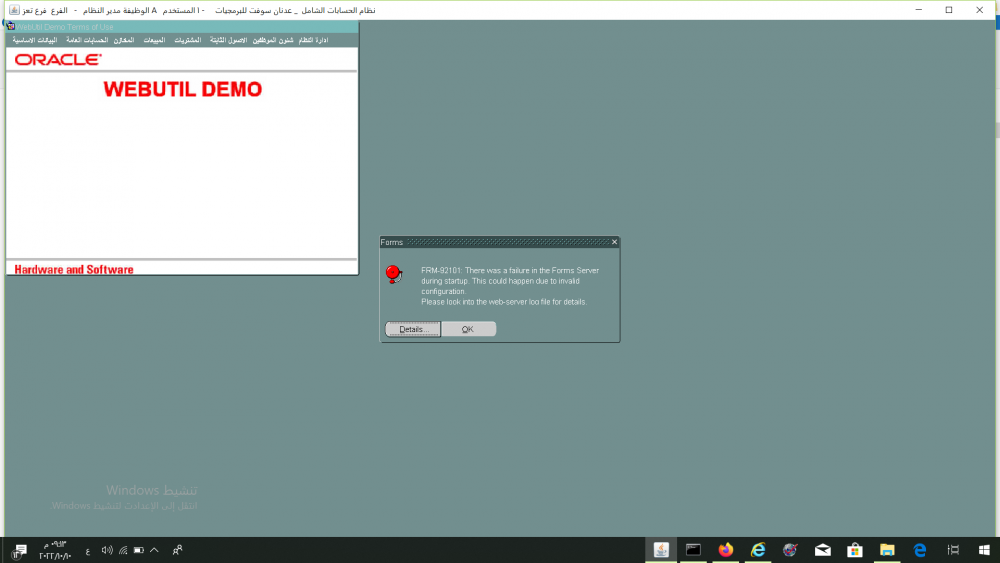Open Microsoft Store from the taskbar
Viewport: 1000px width, 563px height.
855,550
